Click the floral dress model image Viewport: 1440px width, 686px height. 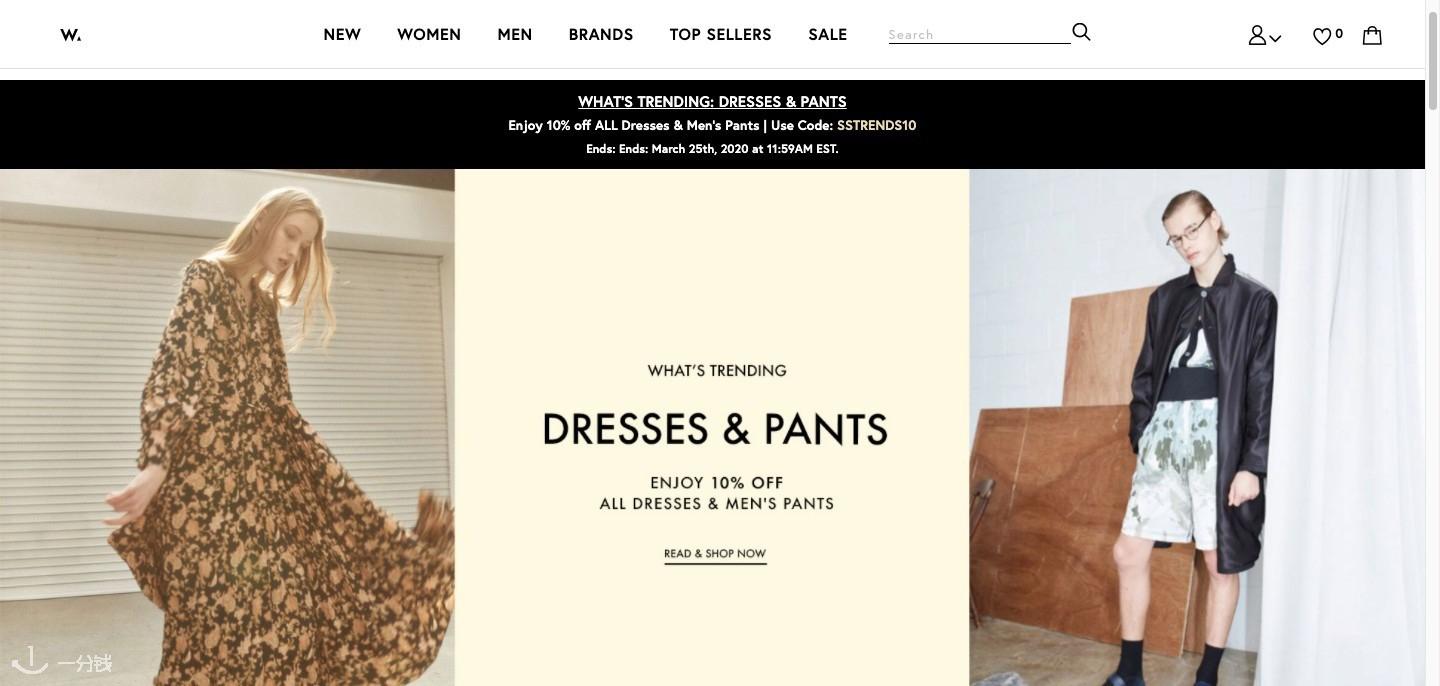[227, 427]
